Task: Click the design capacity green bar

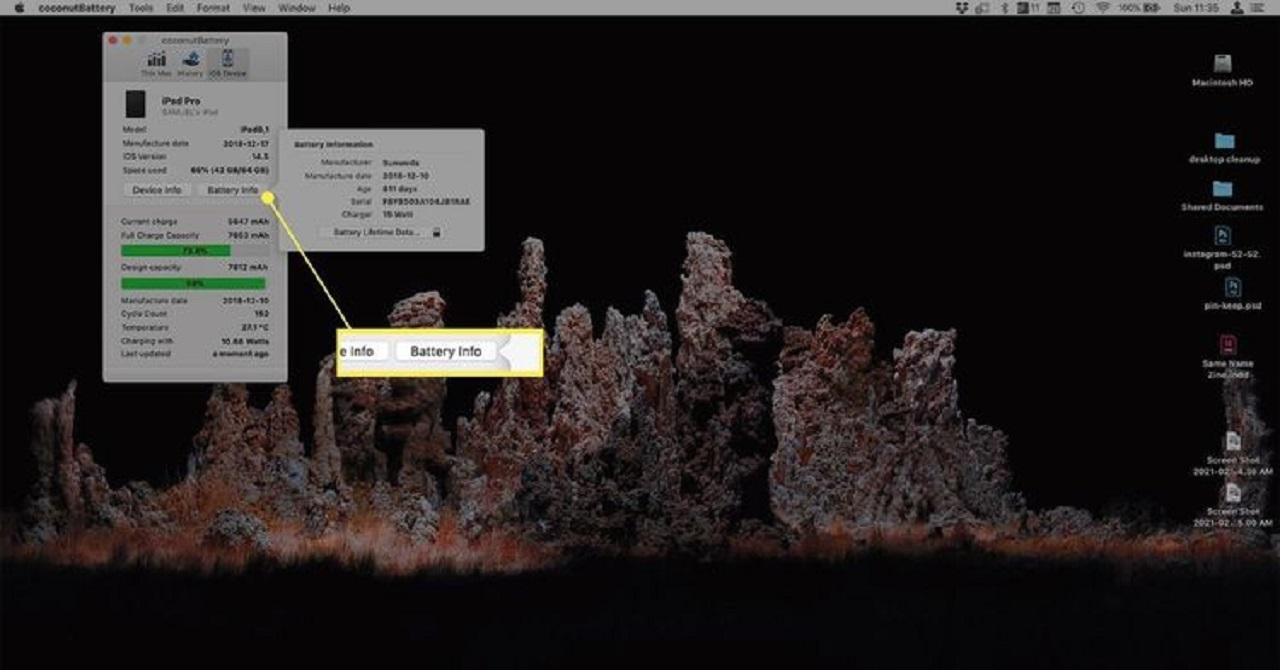Action: click(x=193, y=283)
